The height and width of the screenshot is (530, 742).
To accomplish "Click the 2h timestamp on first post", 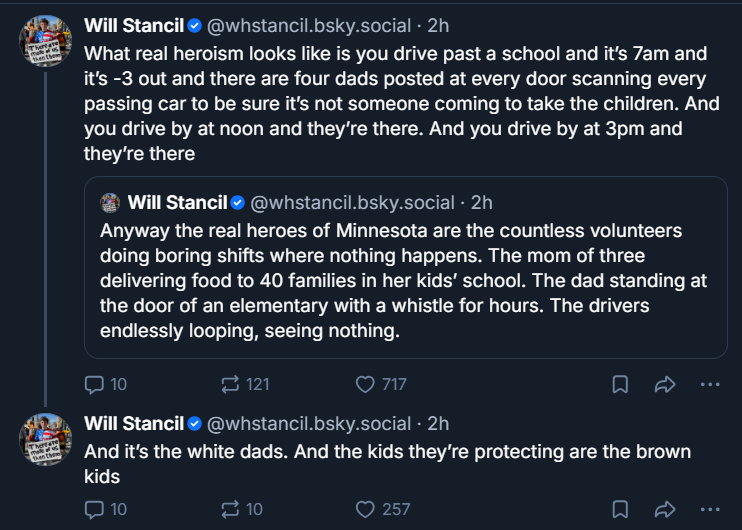I will point(438,25).
